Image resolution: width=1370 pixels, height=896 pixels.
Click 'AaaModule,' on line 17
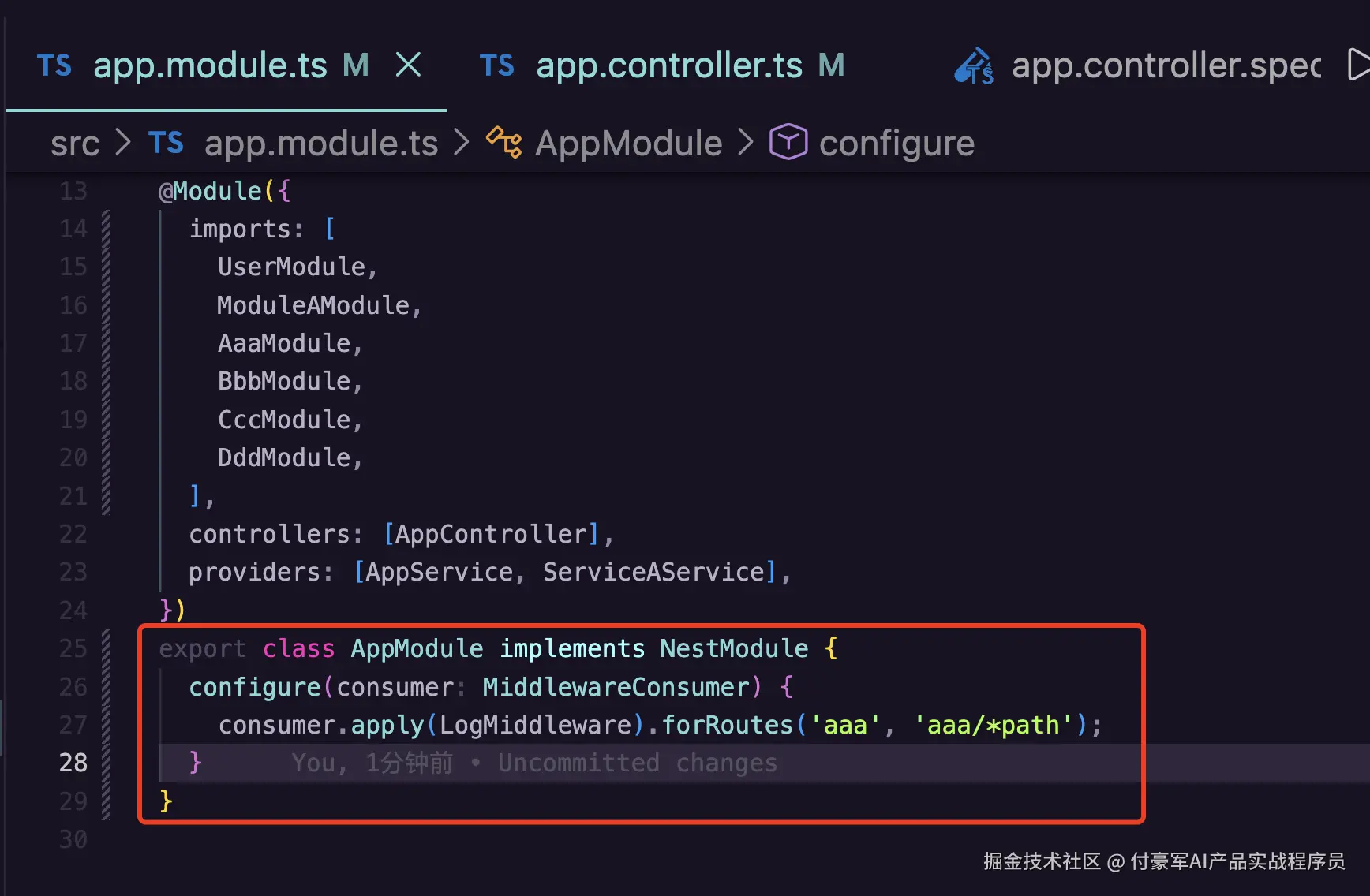290,343
